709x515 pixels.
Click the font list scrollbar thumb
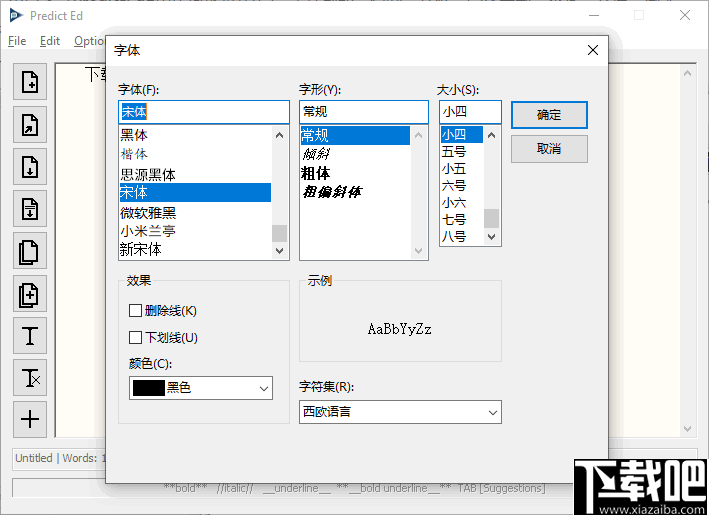(279, 233)
